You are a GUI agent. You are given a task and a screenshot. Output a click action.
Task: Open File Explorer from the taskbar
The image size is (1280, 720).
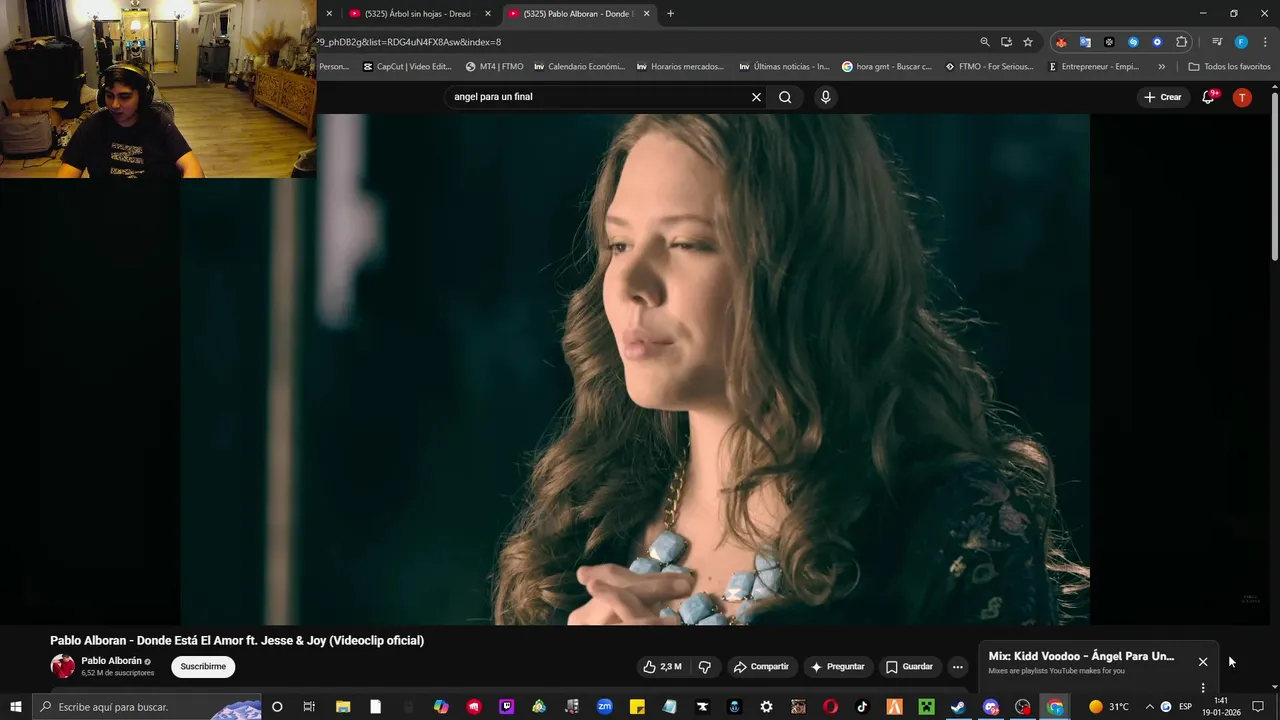pyautogui.click(x=343, y=707)
